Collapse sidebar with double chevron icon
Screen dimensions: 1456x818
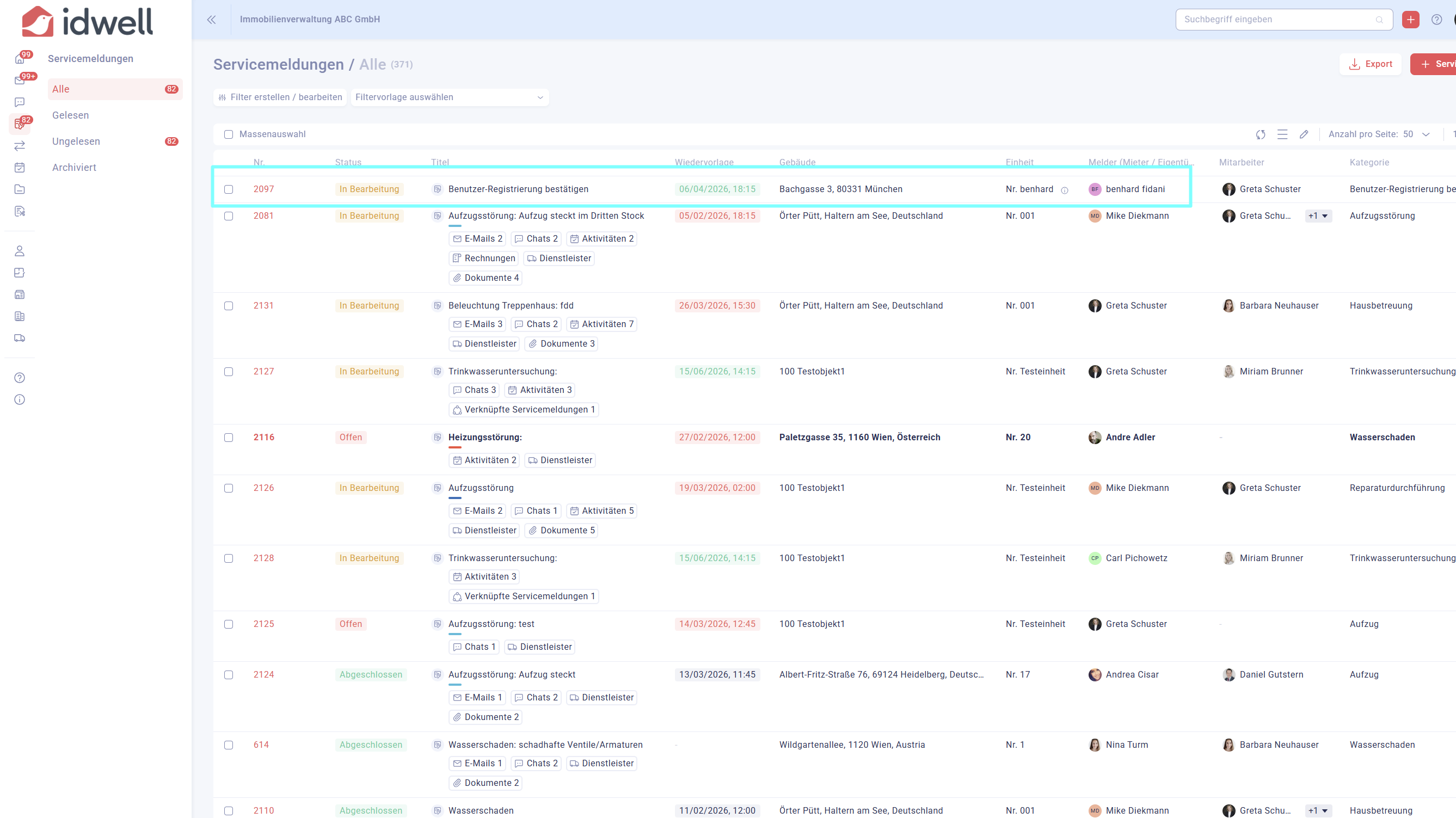(211, 20)
